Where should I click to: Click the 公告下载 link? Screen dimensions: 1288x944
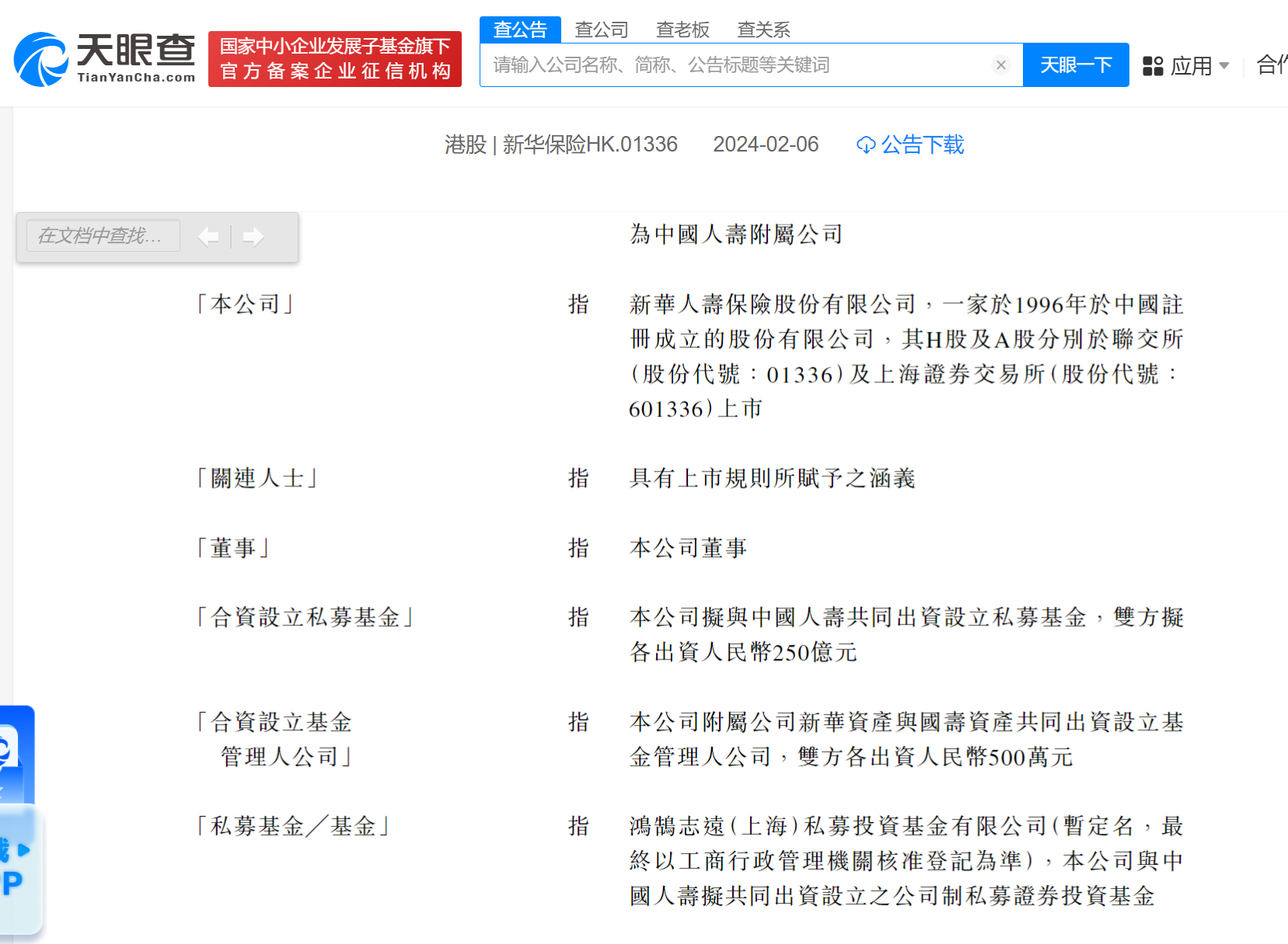[922, 145]
